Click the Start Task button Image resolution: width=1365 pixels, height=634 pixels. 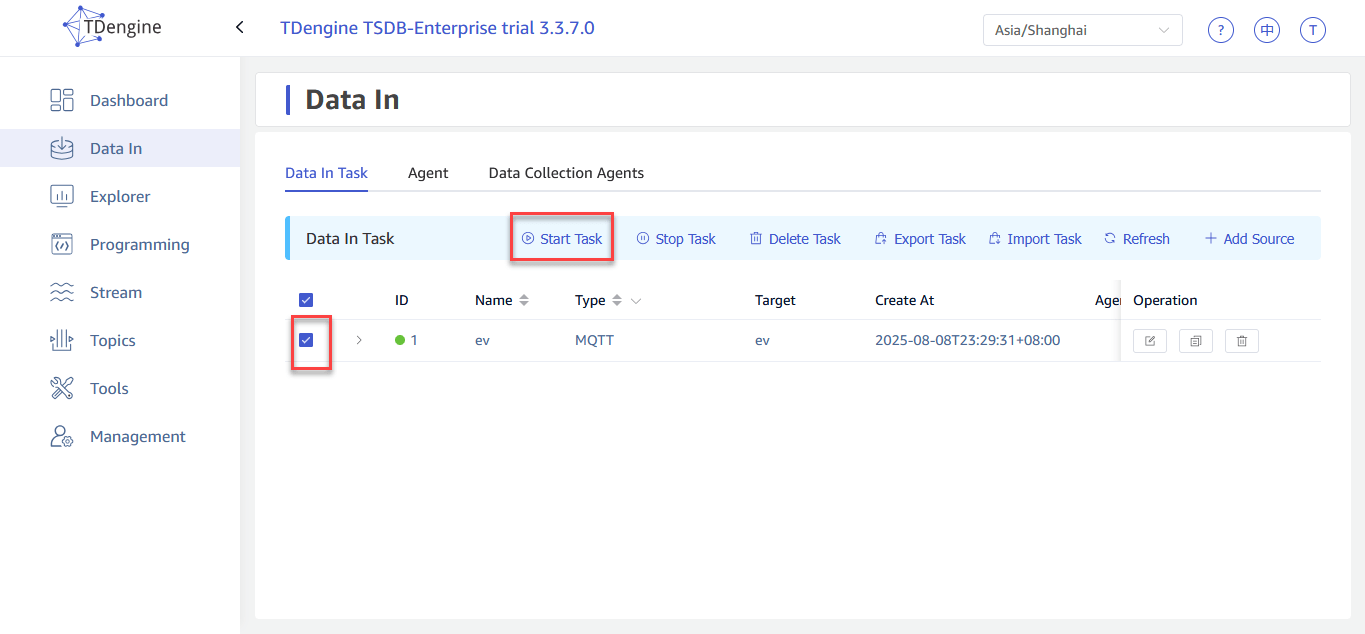(562, 239)
